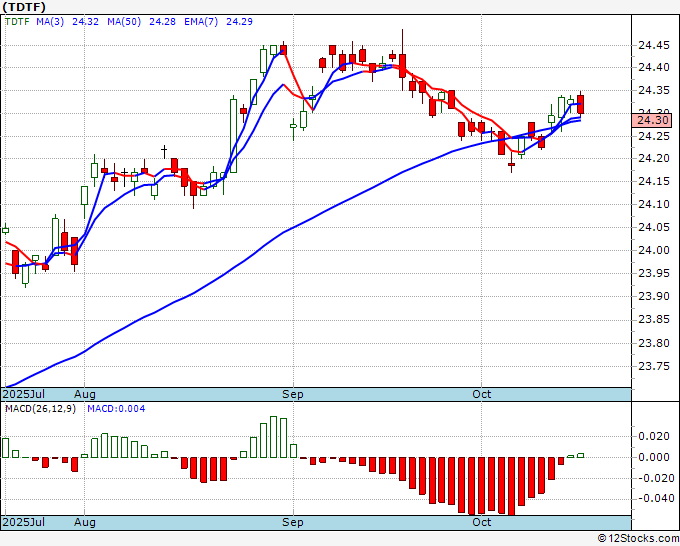Viewport: 680px width, 546px height.
Task: Click the 24.10 price axis label
Action: point(654,204)
